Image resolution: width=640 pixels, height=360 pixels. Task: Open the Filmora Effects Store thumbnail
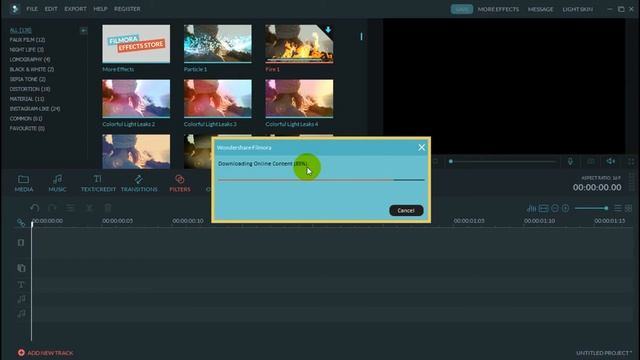(136, 44)
